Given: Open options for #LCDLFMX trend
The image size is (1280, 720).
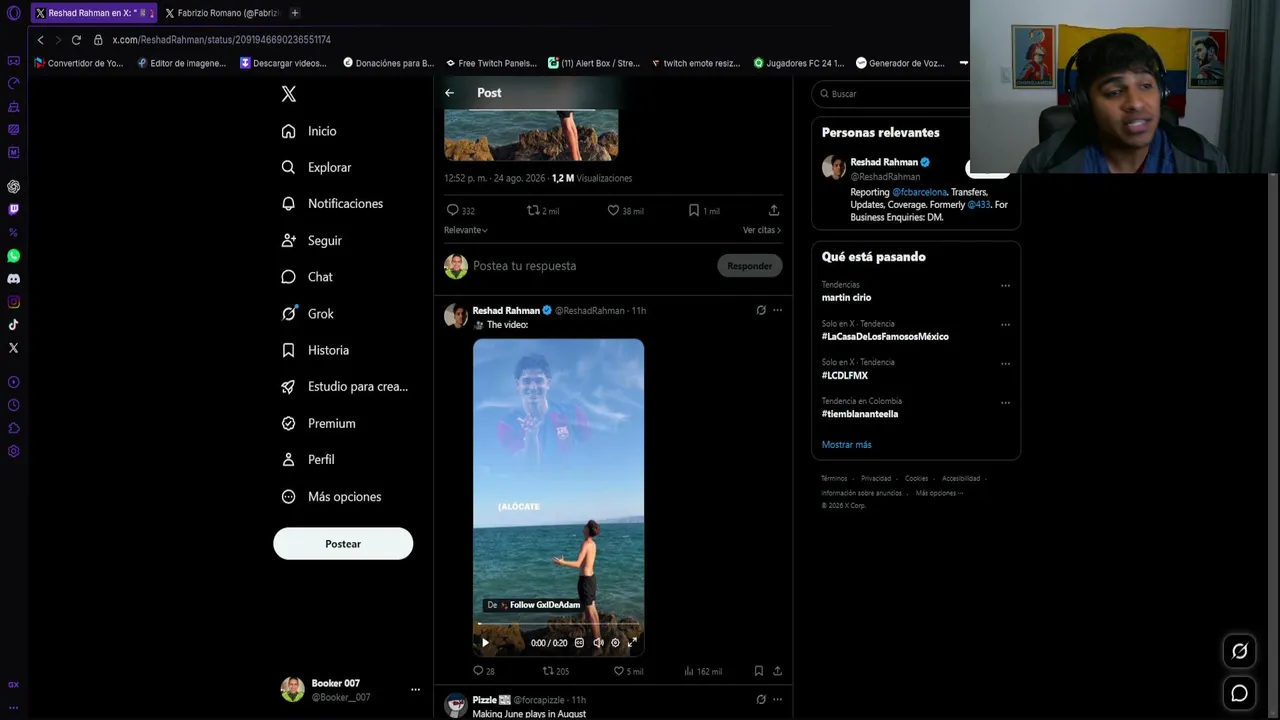Looking at the screenshot, I should click(1005, 363).
